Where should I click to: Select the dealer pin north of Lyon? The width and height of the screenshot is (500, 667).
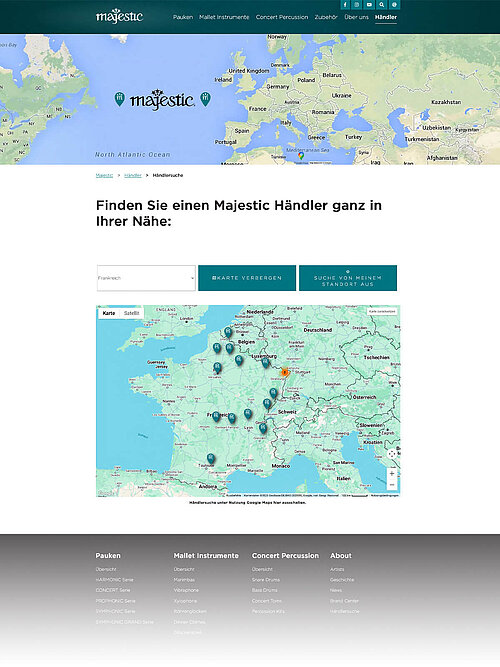click(x=248, y=413)
